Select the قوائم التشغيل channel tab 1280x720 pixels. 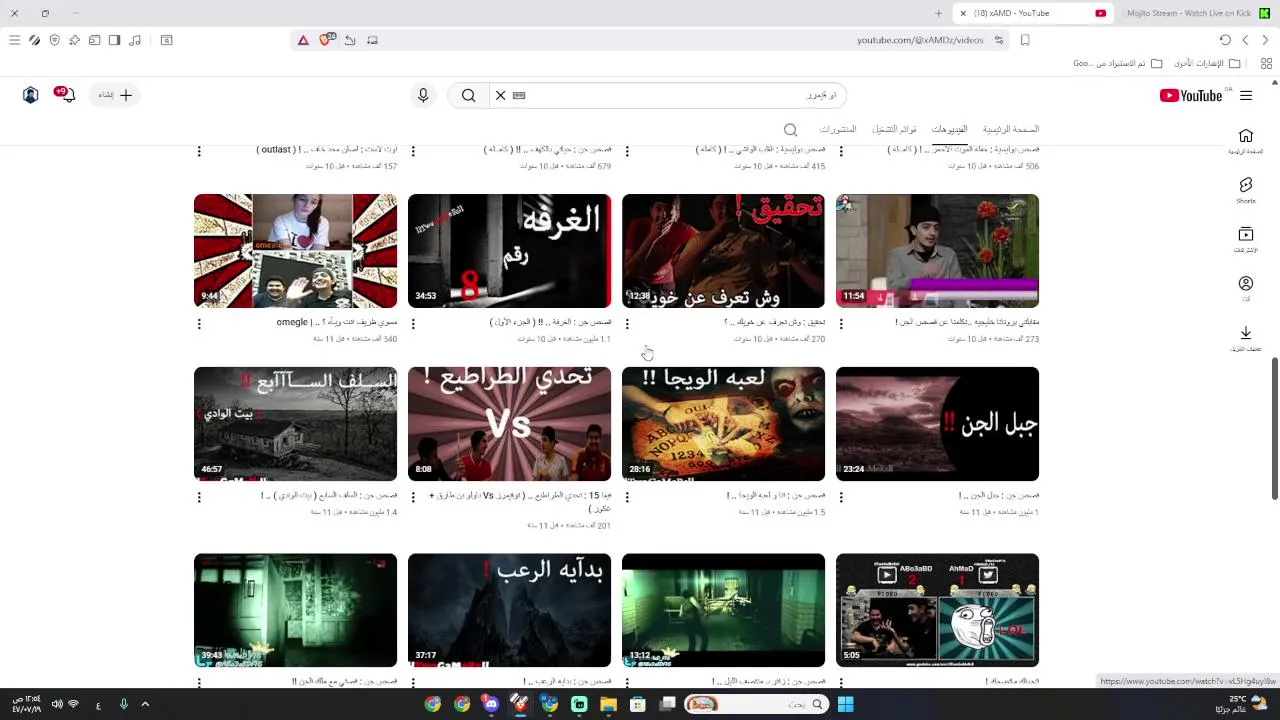(894, 129)
